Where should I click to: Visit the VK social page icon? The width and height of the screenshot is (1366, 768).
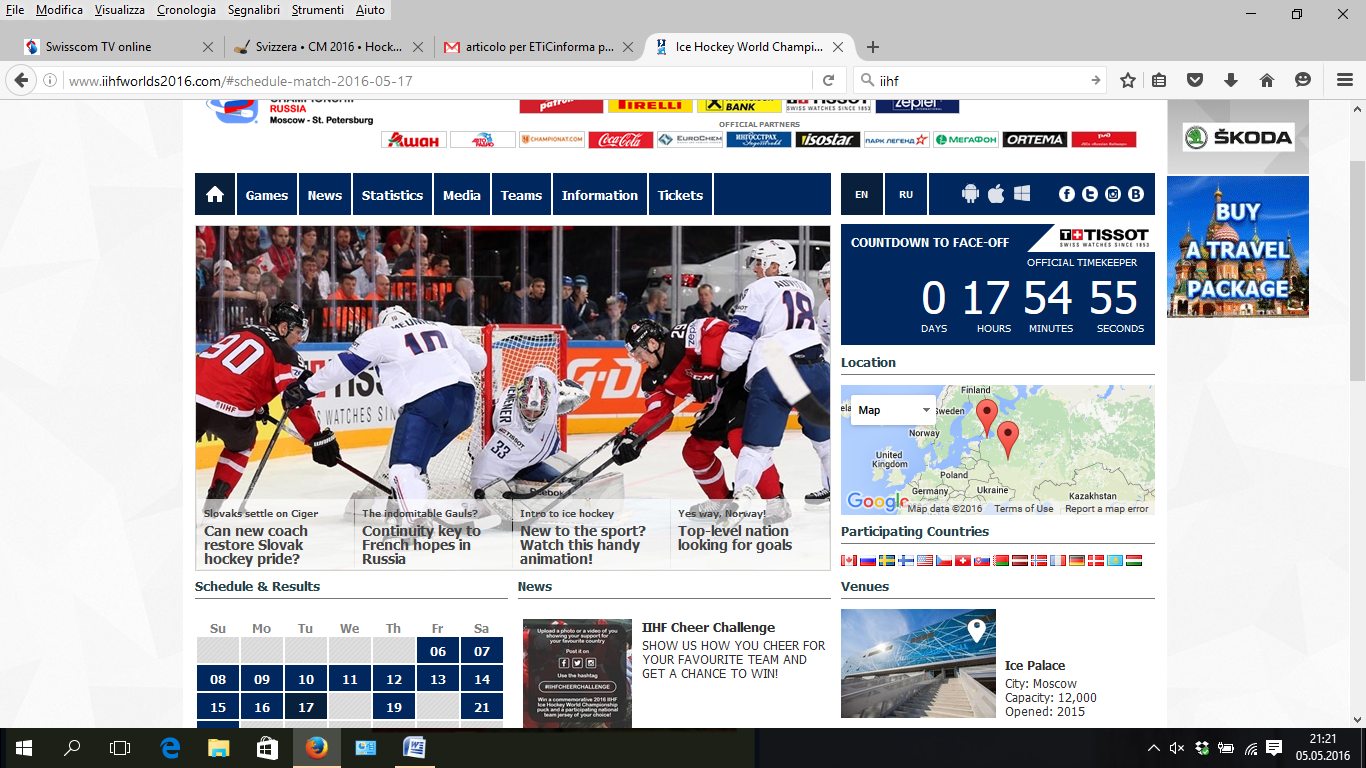click(x=1136, y=195)
